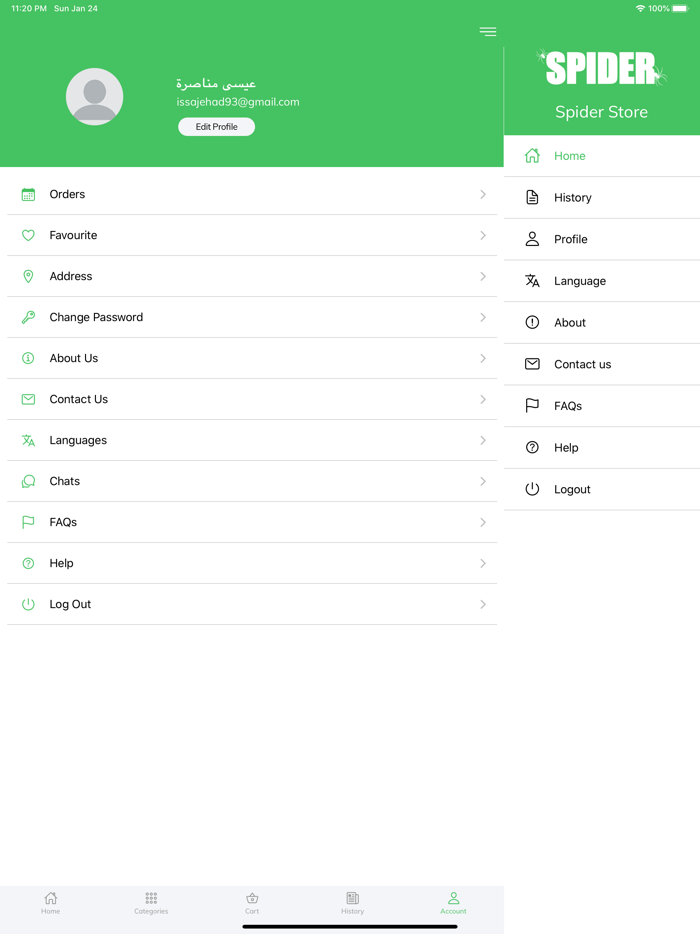The height and width of the screenshot is (934, 700).
Task: Expand the Address row chevron
Action: pos(483,276)
